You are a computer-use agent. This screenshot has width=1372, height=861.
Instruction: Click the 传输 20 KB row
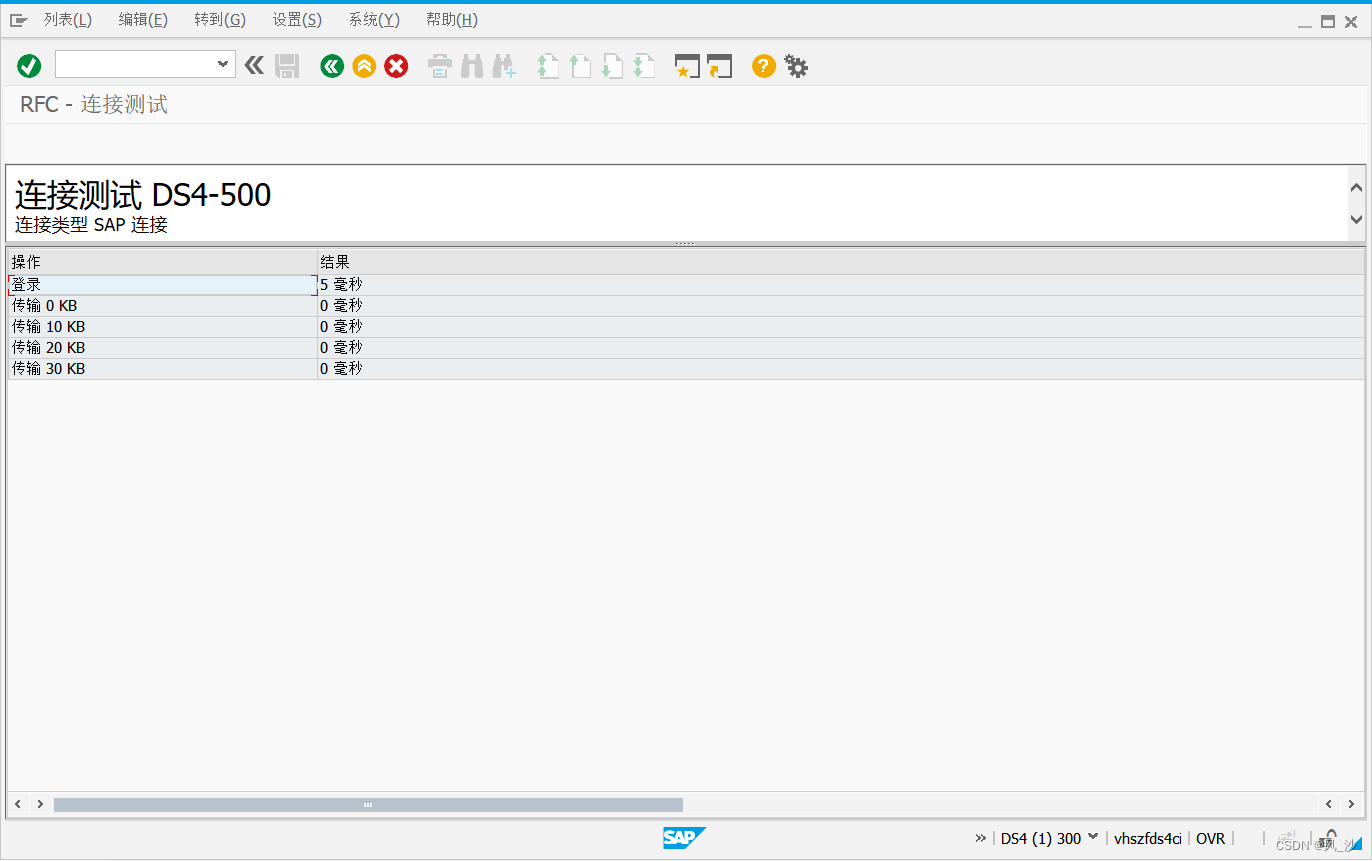point(686,348)
